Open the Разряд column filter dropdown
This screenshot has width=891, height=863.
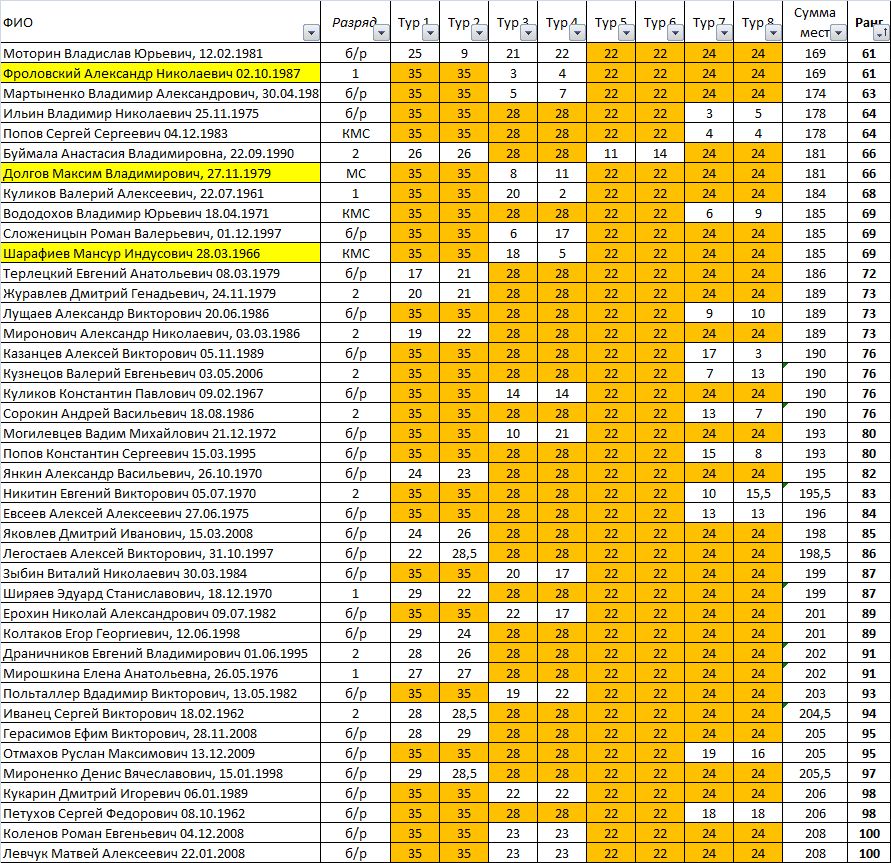click(381, 34)
